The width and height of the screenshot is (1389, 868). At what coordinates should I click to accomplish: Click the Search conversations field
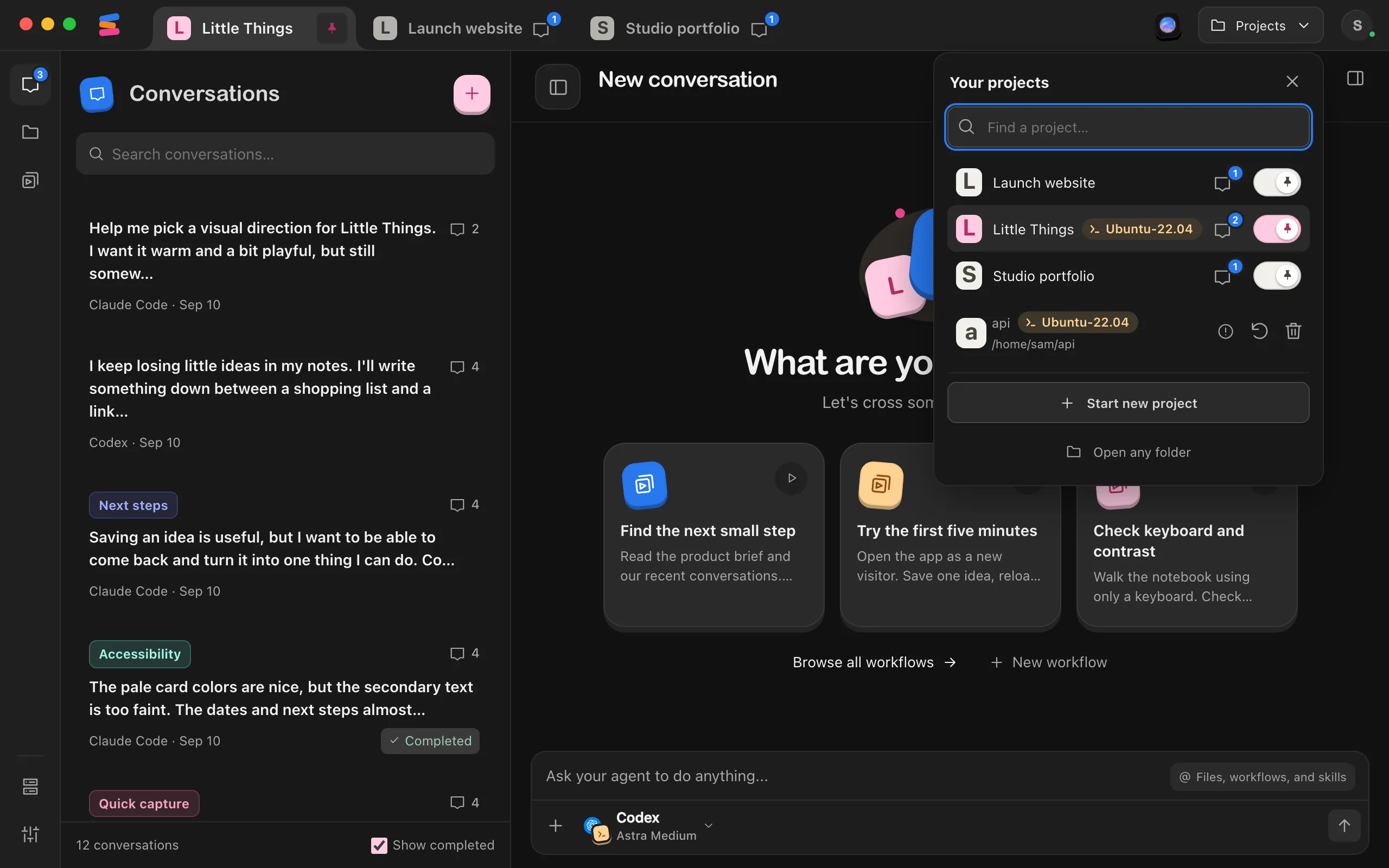point(285,154)
